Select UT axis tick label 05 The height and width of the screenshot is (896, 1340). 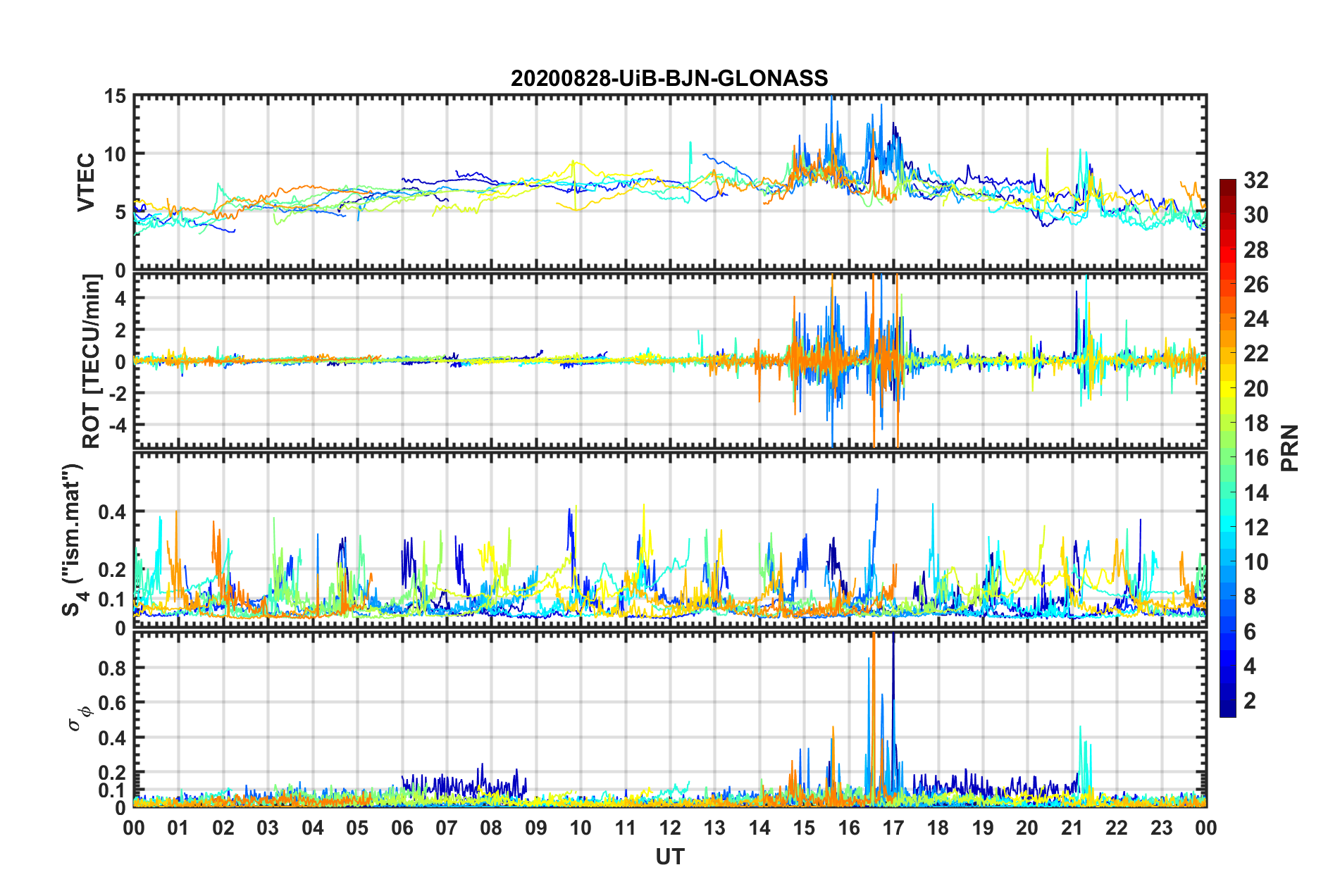(357, 828)
